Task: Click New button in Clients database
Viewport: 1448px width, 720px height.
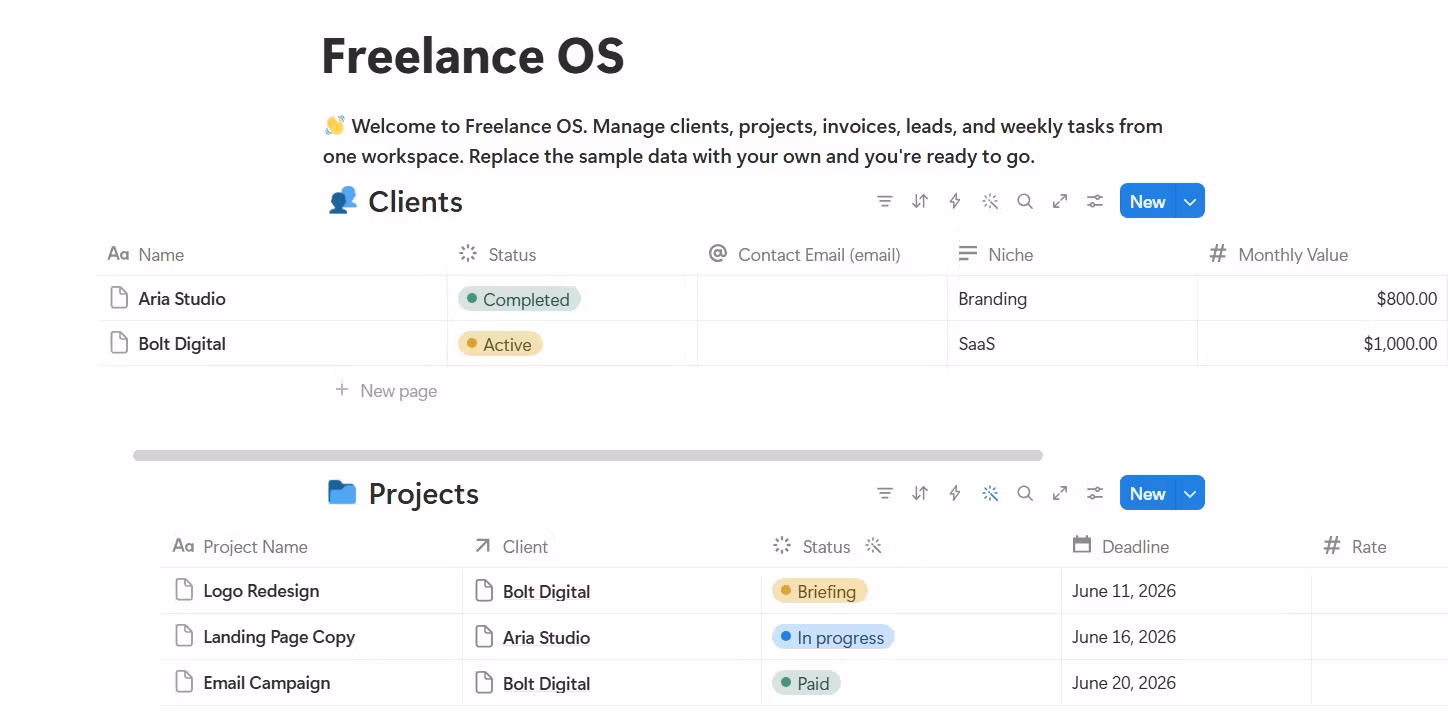Action: (1148, 201)
